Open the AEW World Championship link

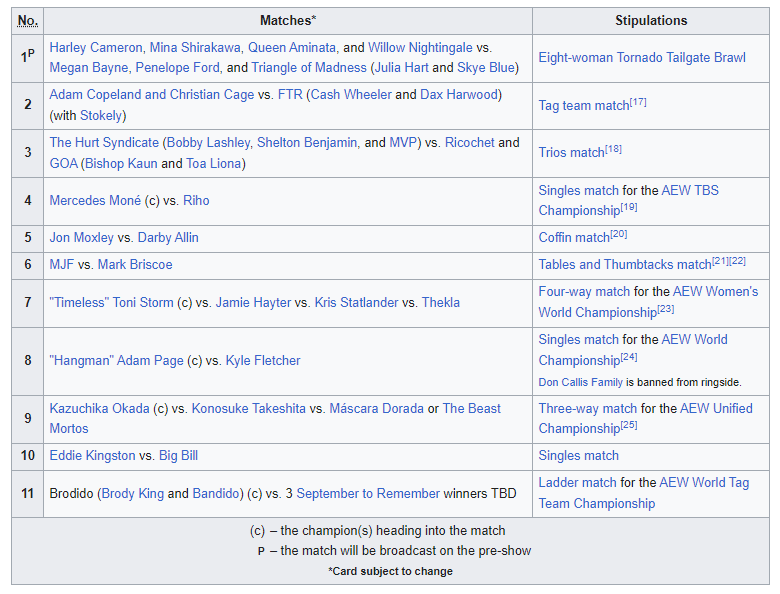click(x=633, y=350)
